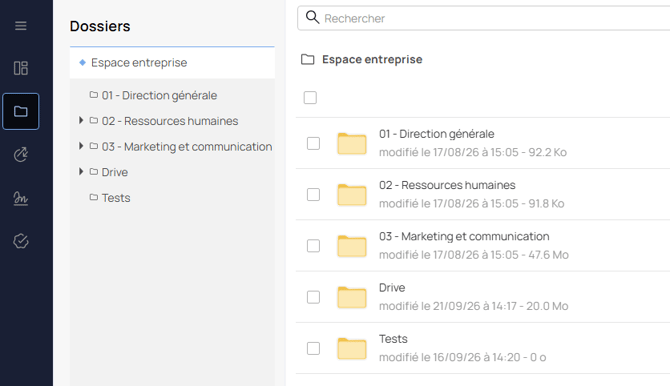Image resolution: width=670 pixels, height=386 pixels.
Task: Check the box for 01 - Direction générale
Action: click(313, 143)
